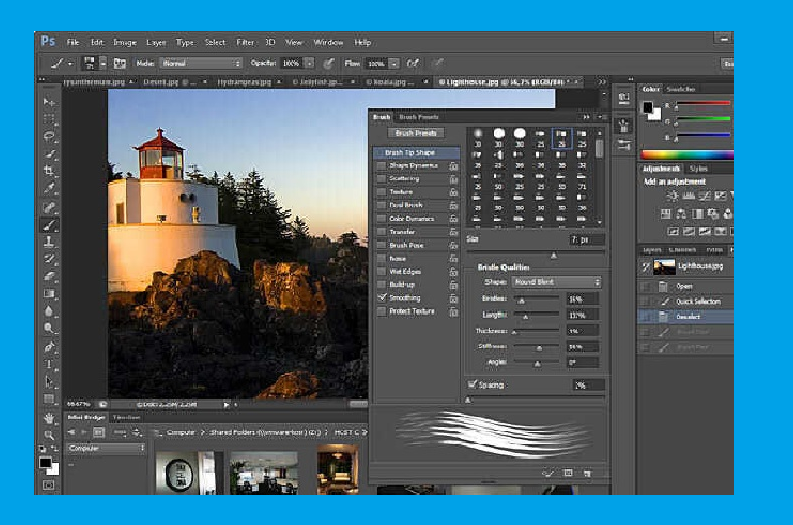The height and width of the screenshot is (525, 793).
Task: Collapse the Brush panel with double arrows
Action: pos(587,117)
